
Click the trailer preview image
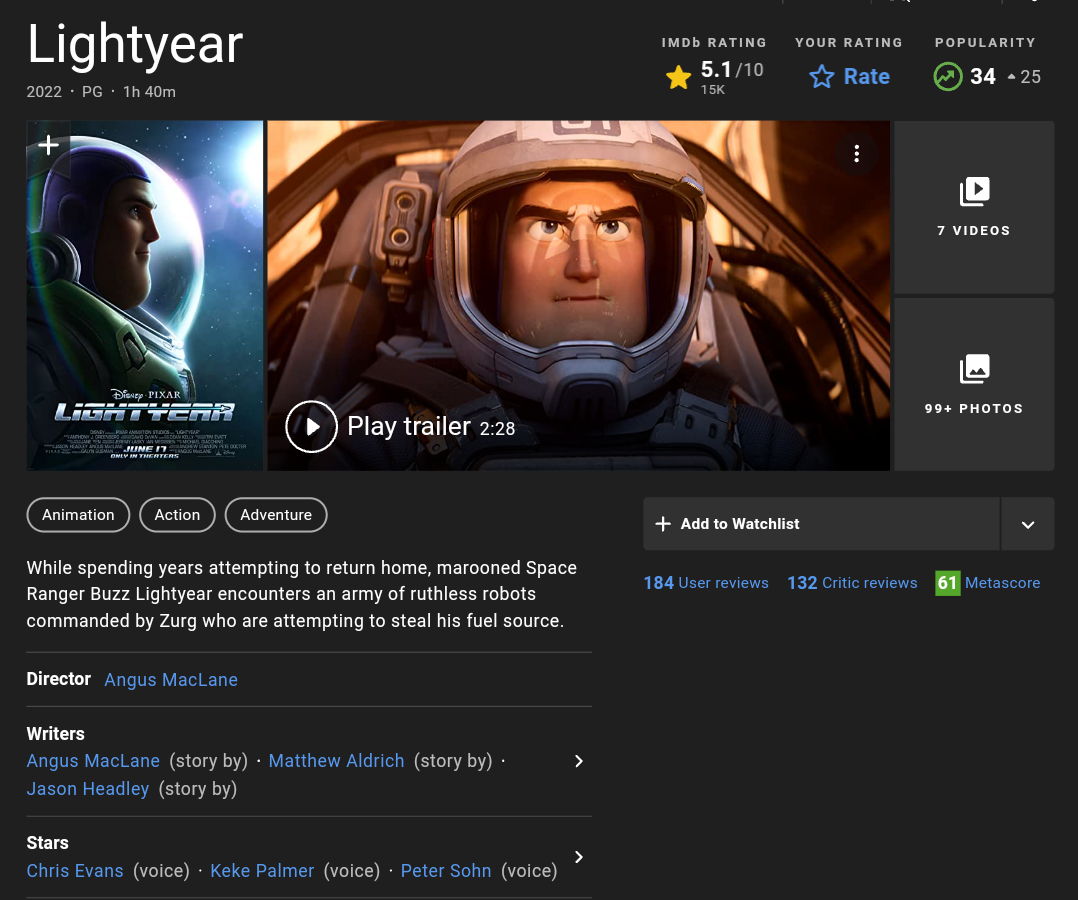point(578,296)
